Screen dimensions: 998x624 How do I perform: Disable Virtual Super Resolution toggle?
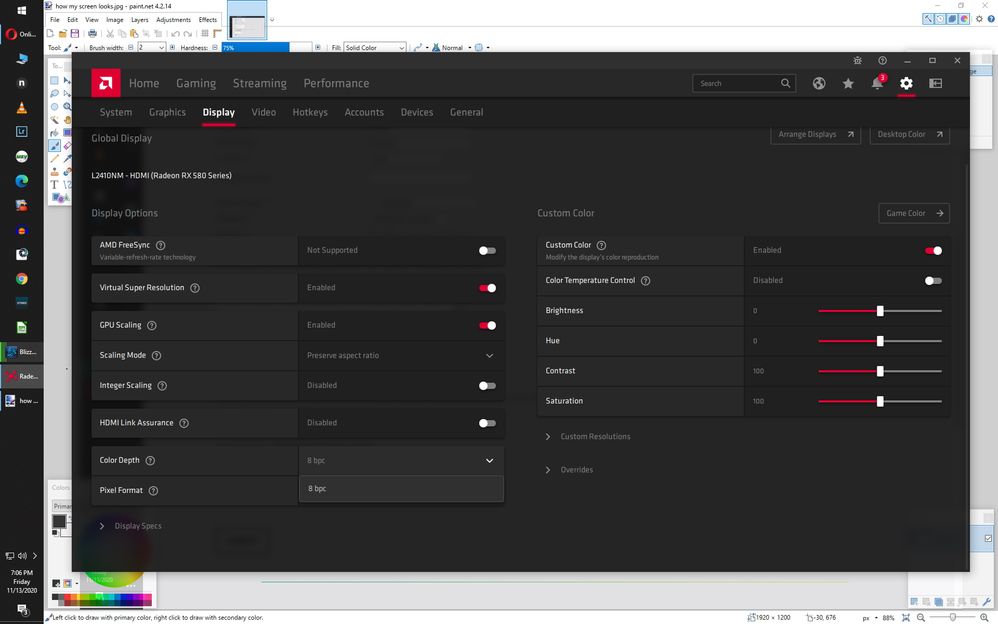point(488,288)
